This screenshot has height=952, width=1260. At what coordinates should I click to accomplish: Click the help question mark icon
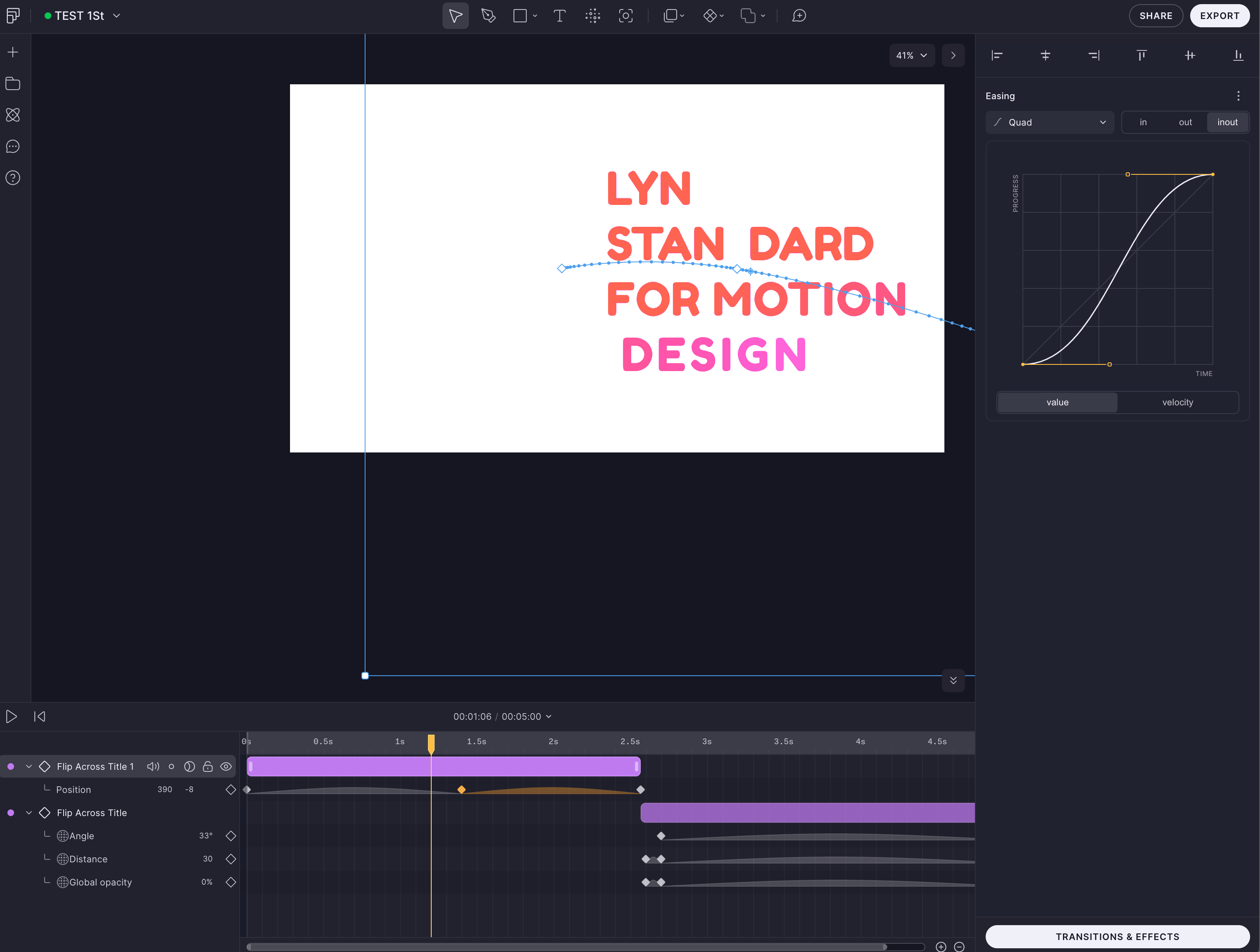pos(12,178)
